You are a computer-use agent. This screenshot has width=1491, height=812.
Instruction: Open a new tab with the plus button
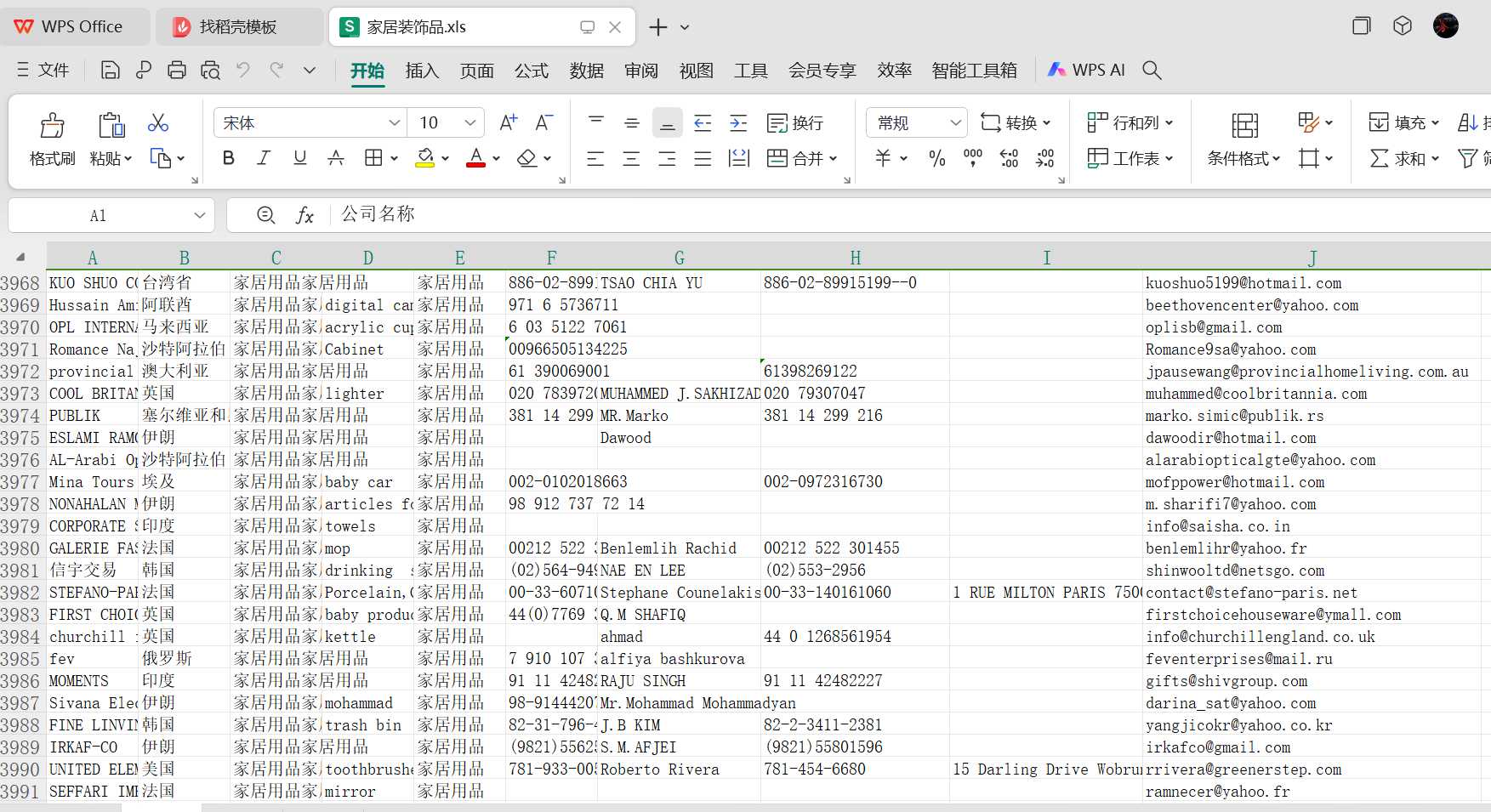(657, 27)
